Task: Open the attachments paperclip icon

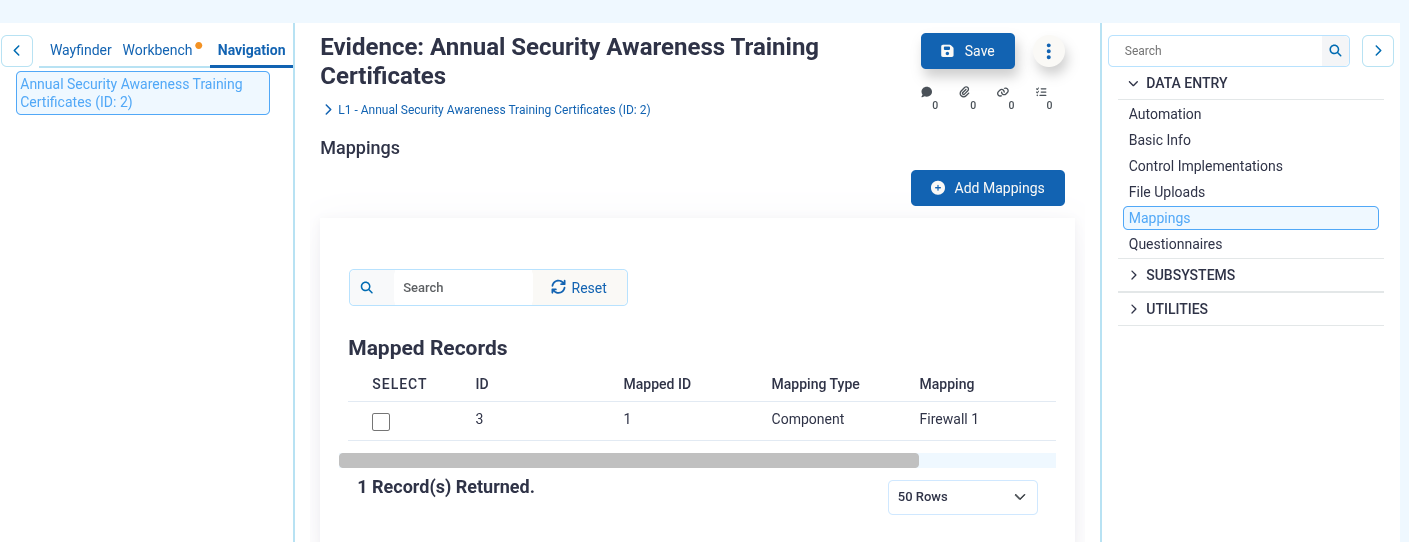Action: (x=965, y=92)
